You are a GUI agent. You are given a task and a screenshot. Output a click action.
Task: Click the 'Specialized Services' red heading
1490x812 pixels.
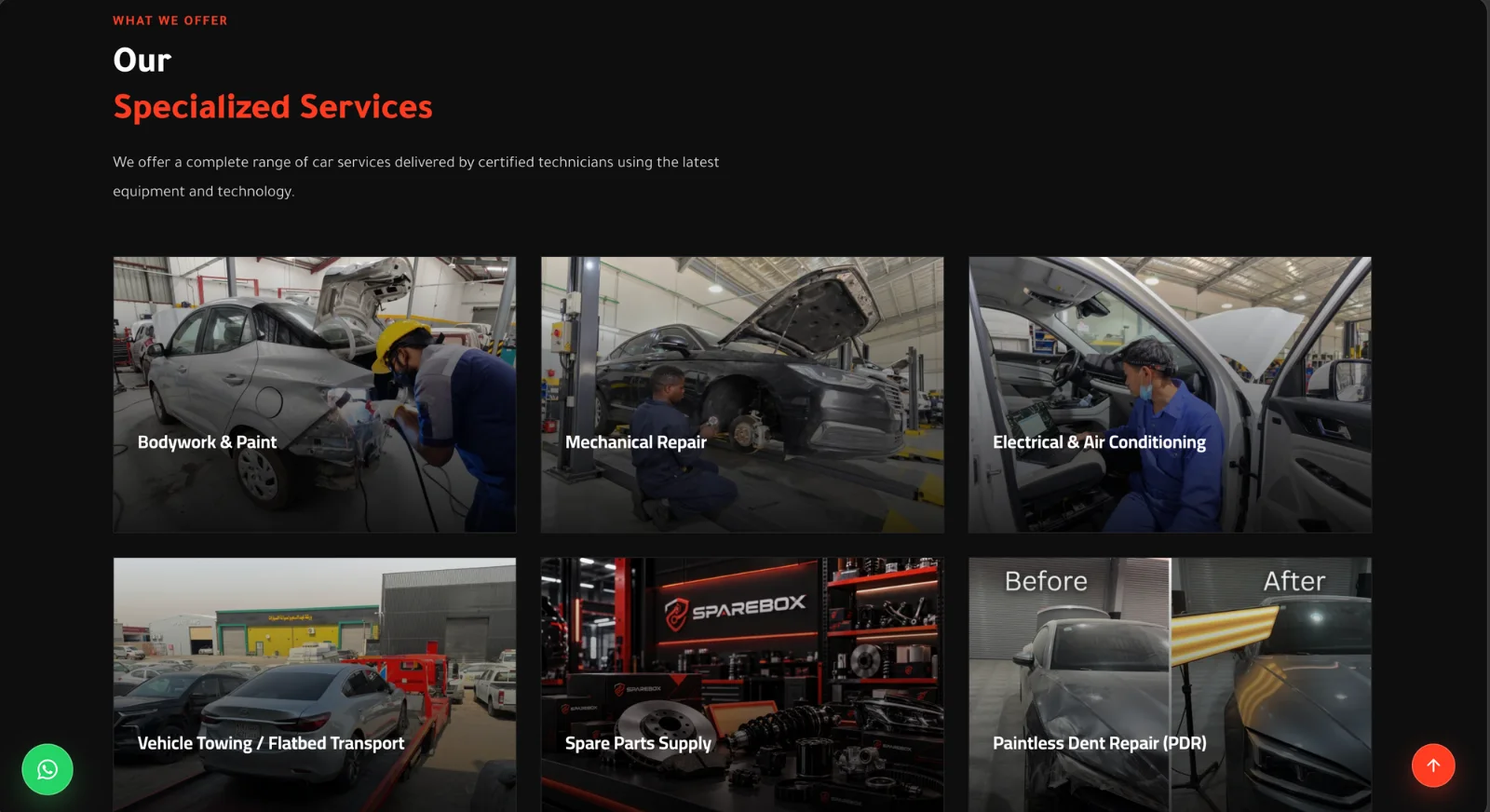click(273, 107)
